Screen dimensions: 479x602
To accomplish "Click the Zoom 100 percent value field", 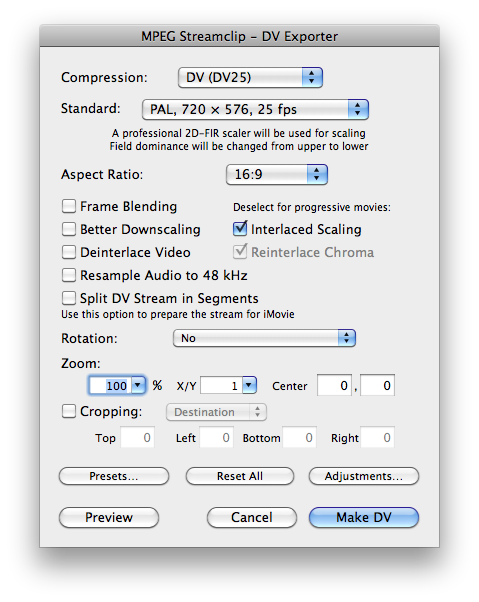I will (111, 385).
